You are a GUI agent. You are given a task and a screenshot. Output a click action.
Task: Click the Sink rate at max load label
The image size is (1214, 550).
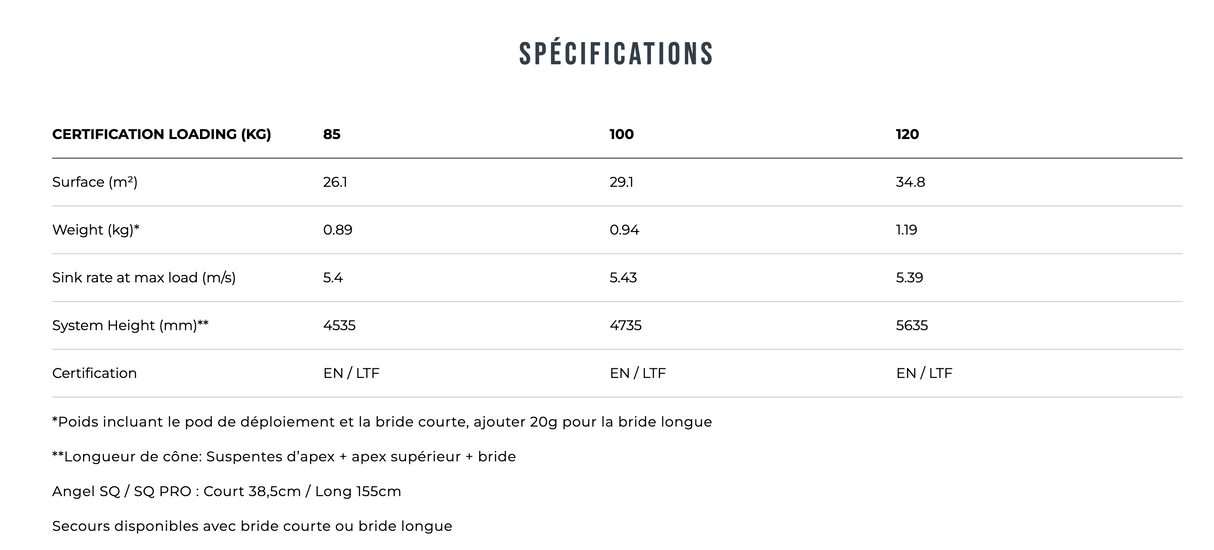[x=144, y=278]
